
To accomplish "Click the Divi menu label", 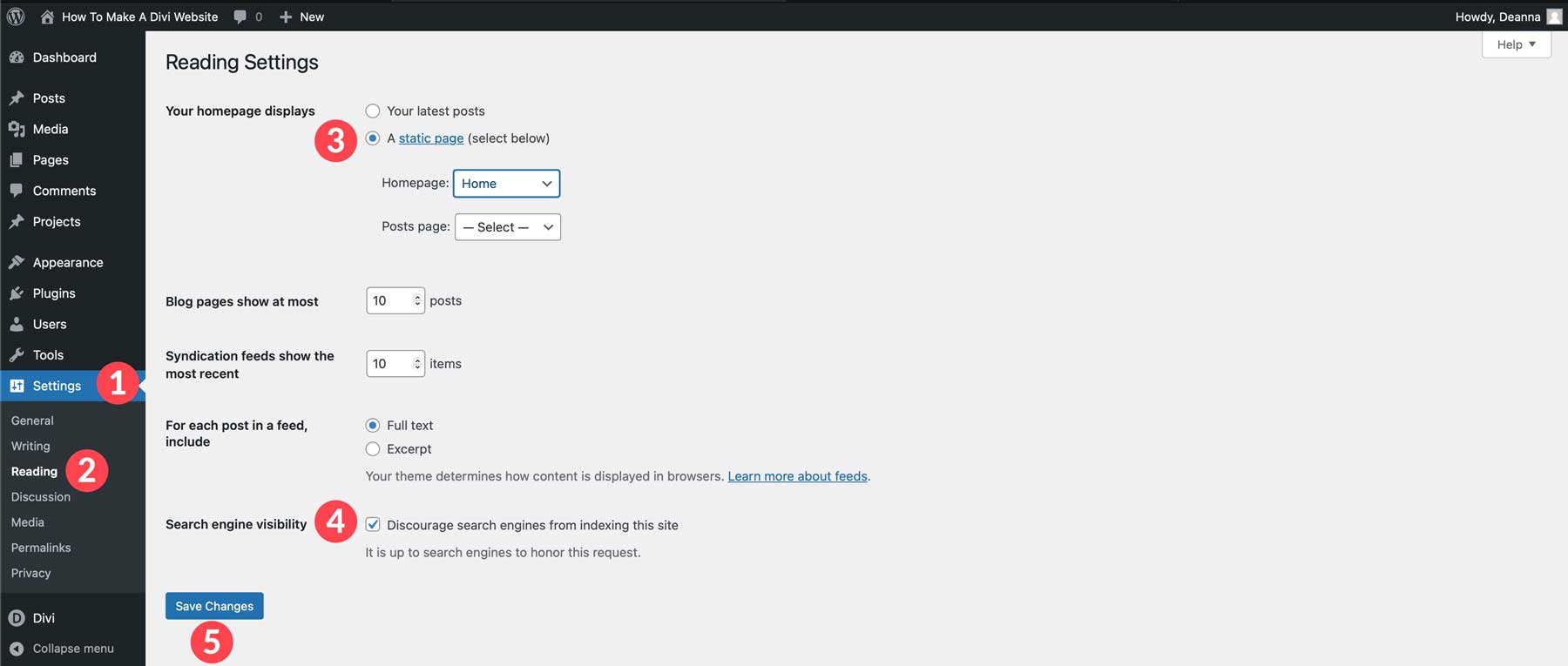I will 44,618.
